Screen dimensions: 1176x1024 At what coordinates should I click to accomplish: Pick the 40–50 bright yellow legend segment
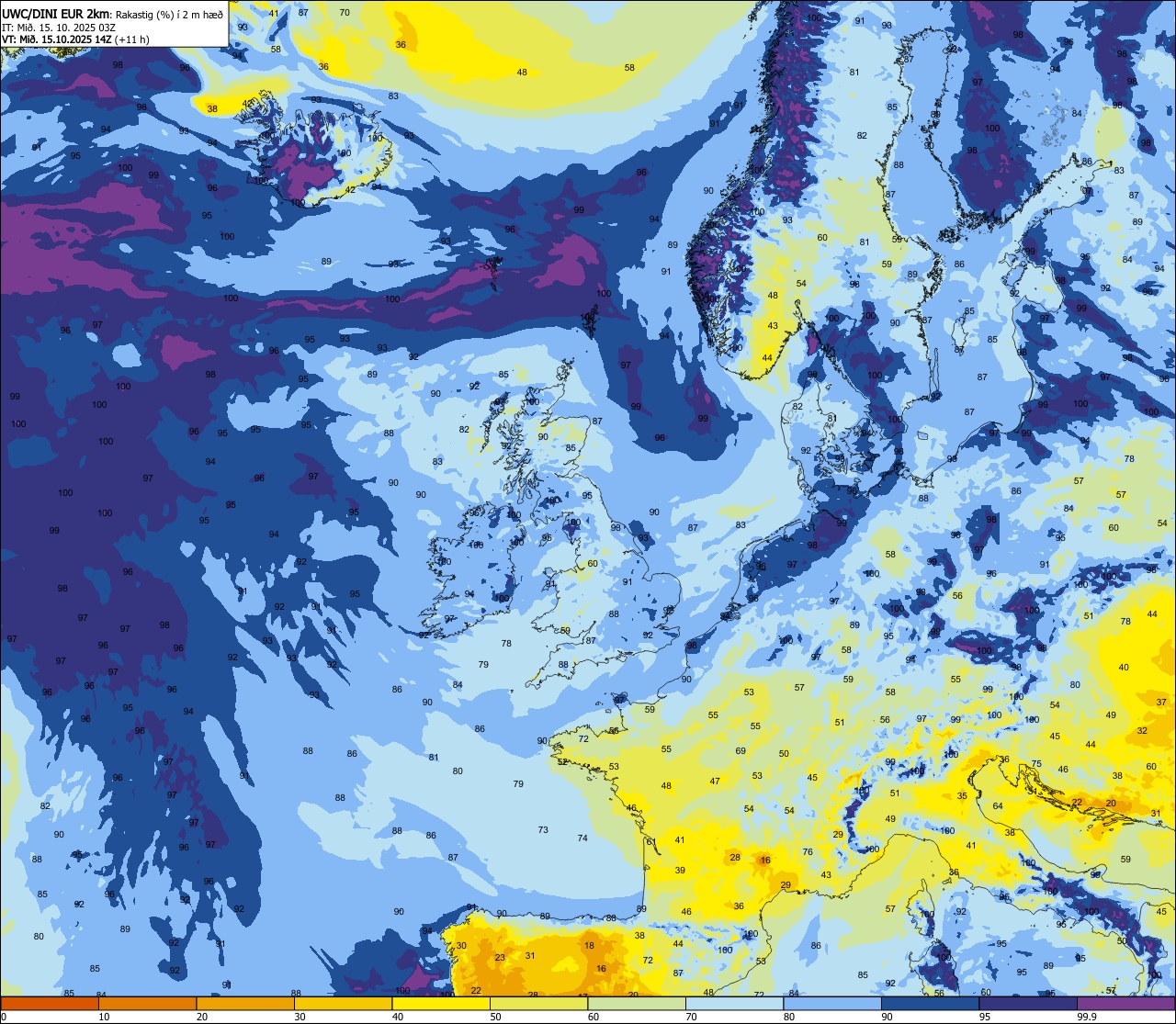tap(441, 1003)
